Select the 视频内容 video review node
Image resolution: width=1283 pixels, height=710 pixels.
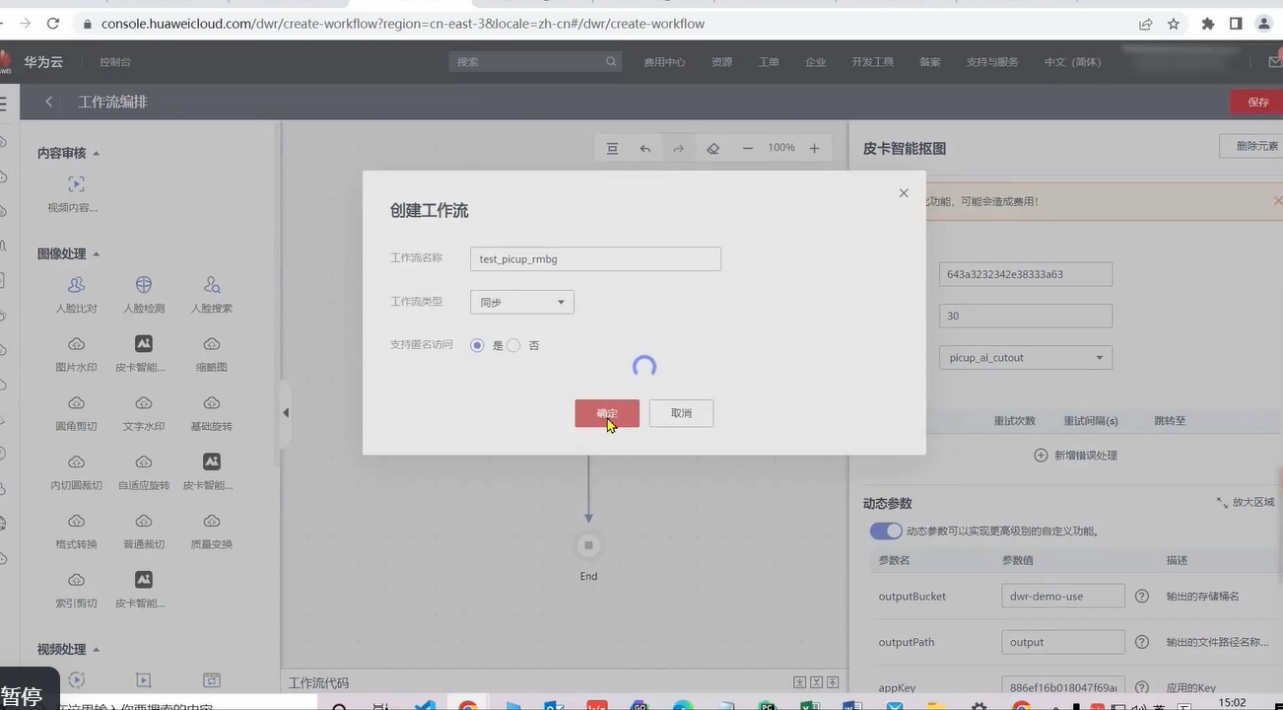[x=74, y=194]
